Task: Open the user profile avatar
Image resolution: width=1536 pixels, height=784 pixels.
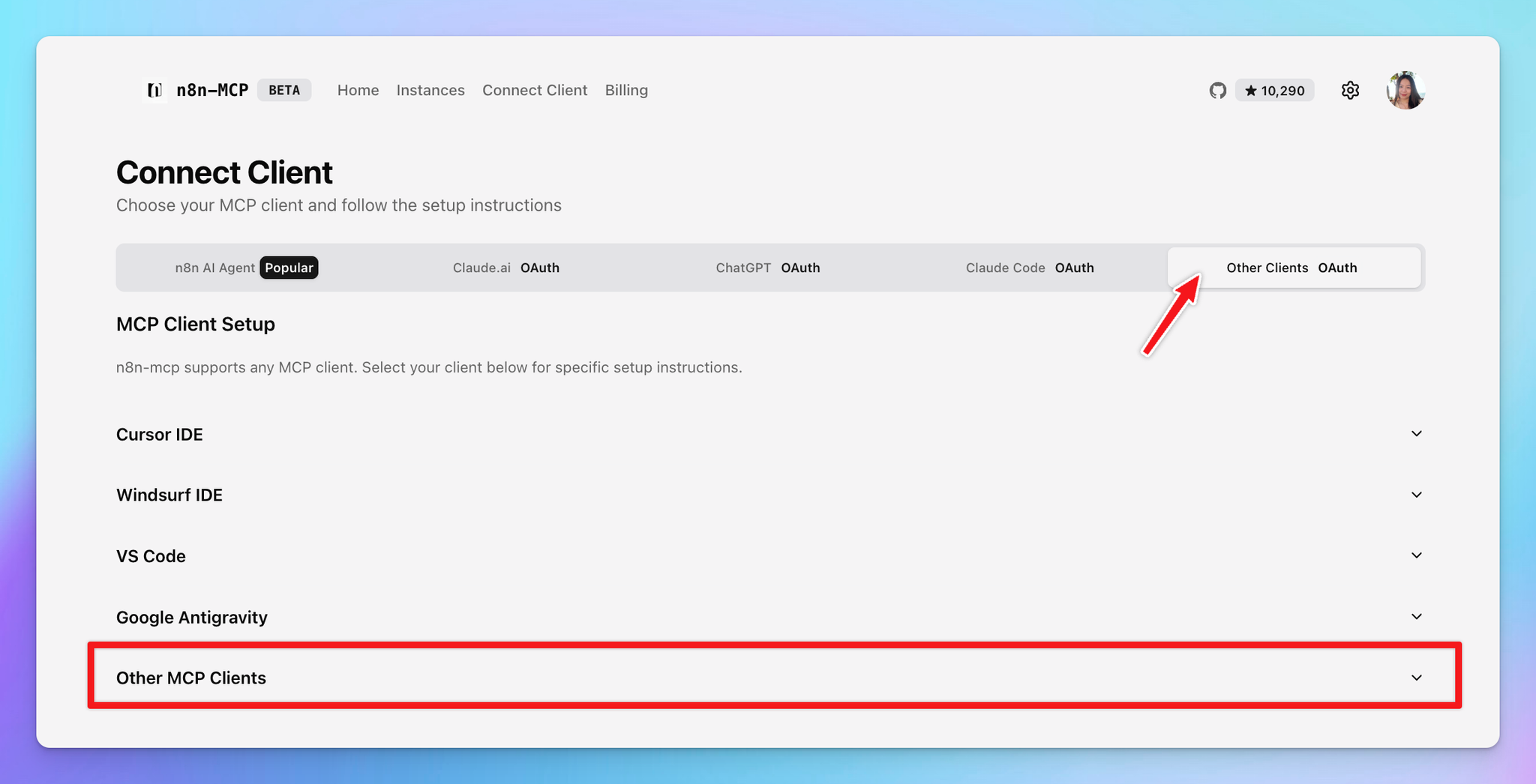Action: pyautogui.click(x=1405, y=91)
